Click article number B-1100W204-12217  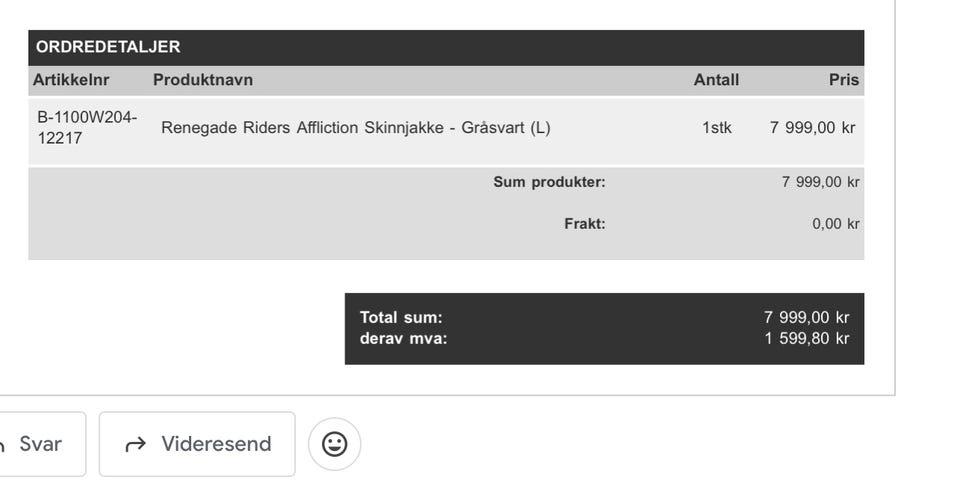tap(87, 128)
